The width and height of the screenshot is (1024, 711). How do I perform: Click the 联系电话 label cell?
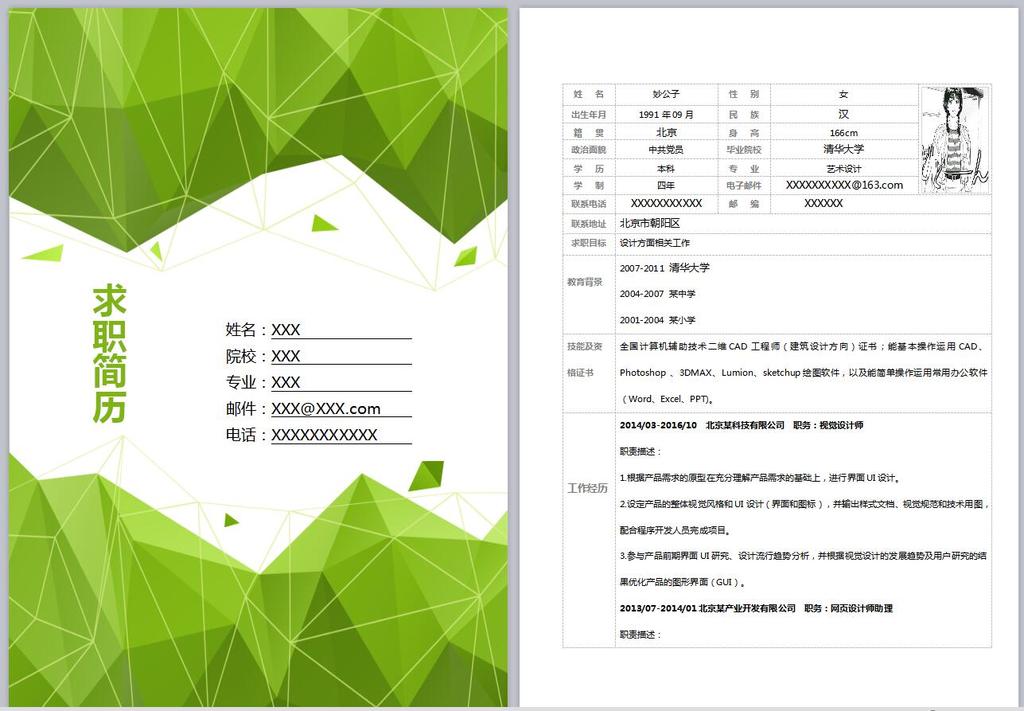pyautogui.click(x=588, y=204)
